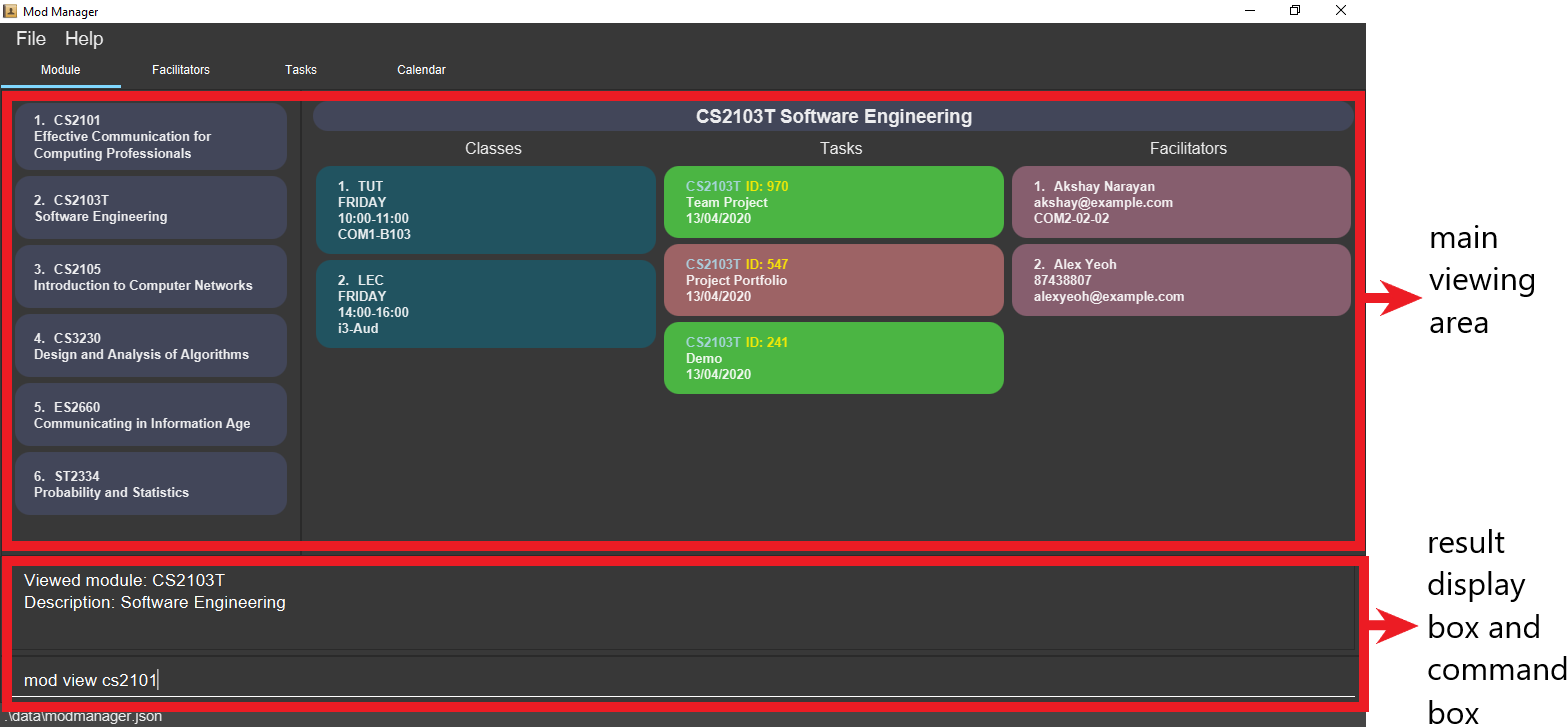Close the Mod Manager window
This screenshot has width=1568, height=727.
point(1341,11)
